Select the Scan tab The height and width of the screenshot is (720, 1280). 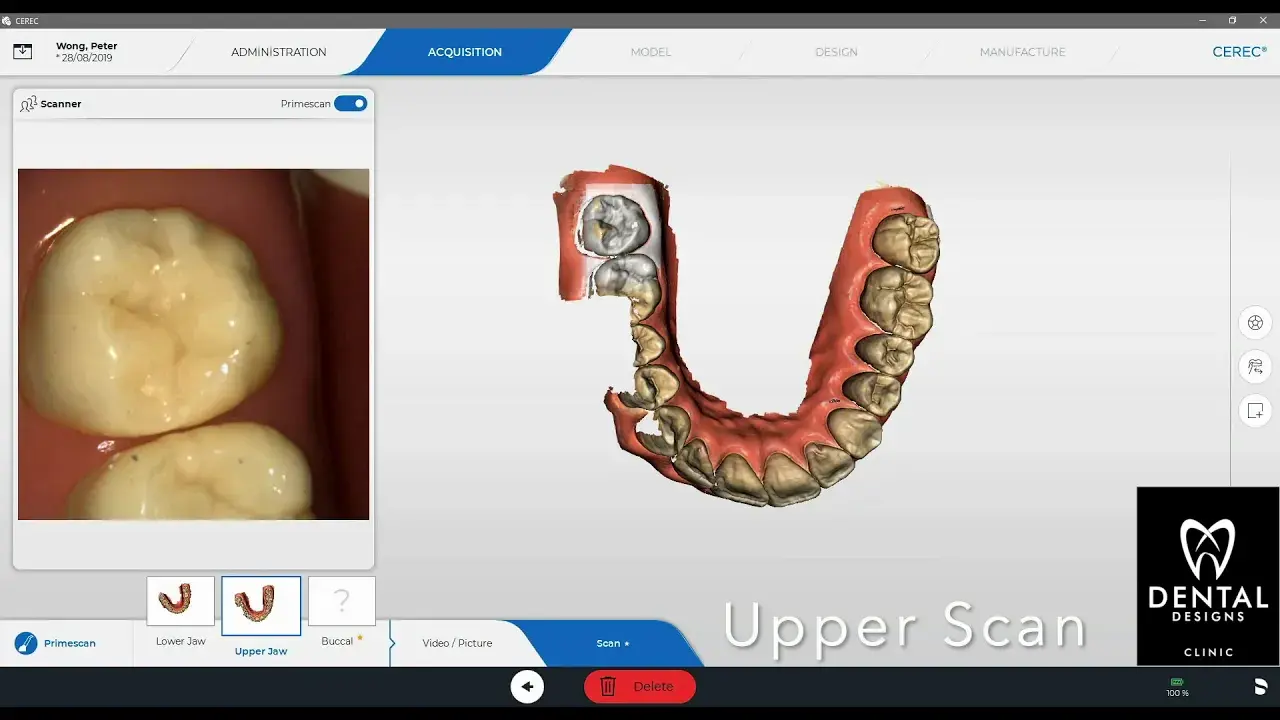[611, 643]
